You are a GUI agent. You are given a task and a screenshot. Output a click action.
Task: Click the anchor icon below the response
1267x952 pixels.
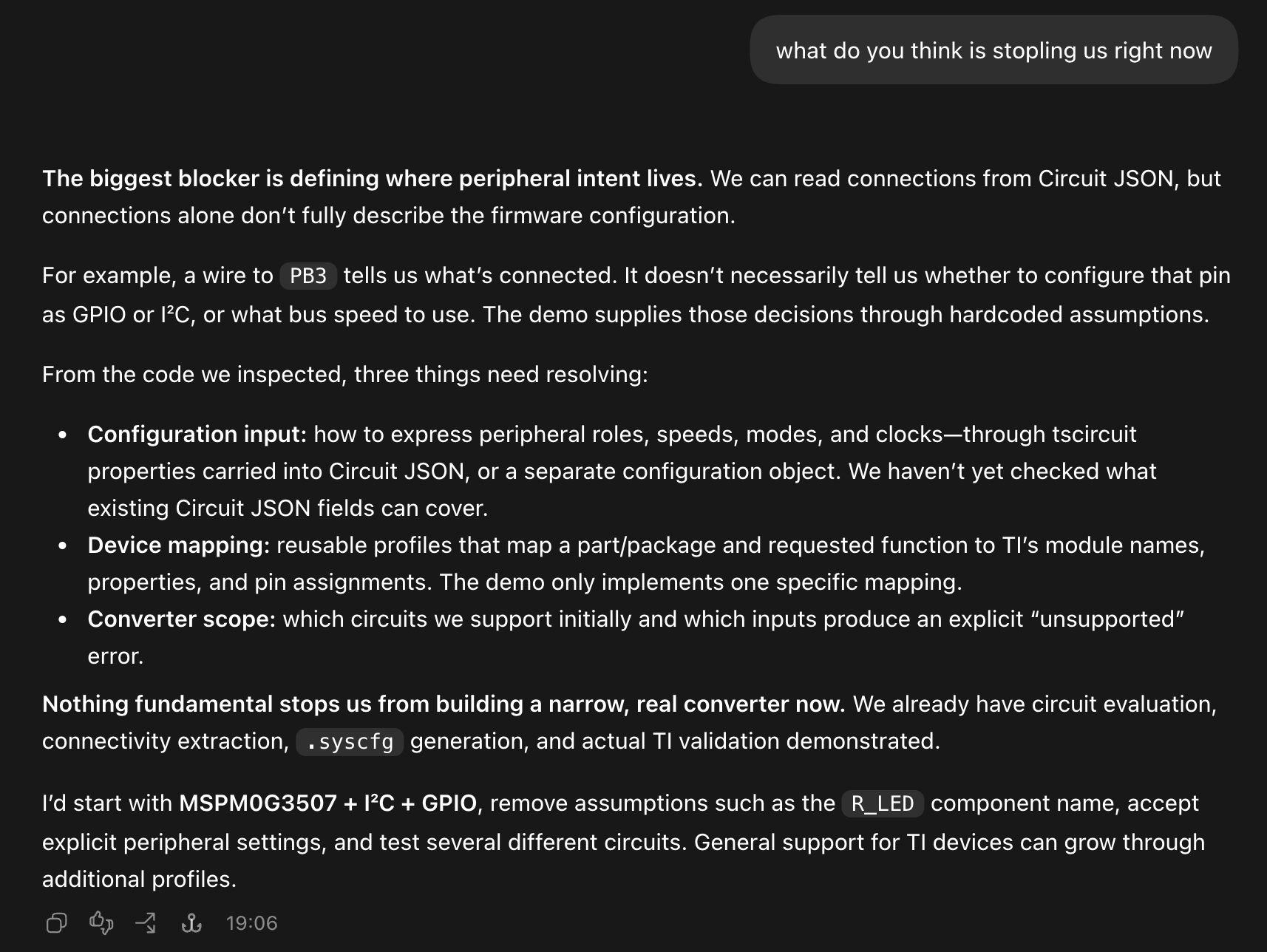(191, 922)
